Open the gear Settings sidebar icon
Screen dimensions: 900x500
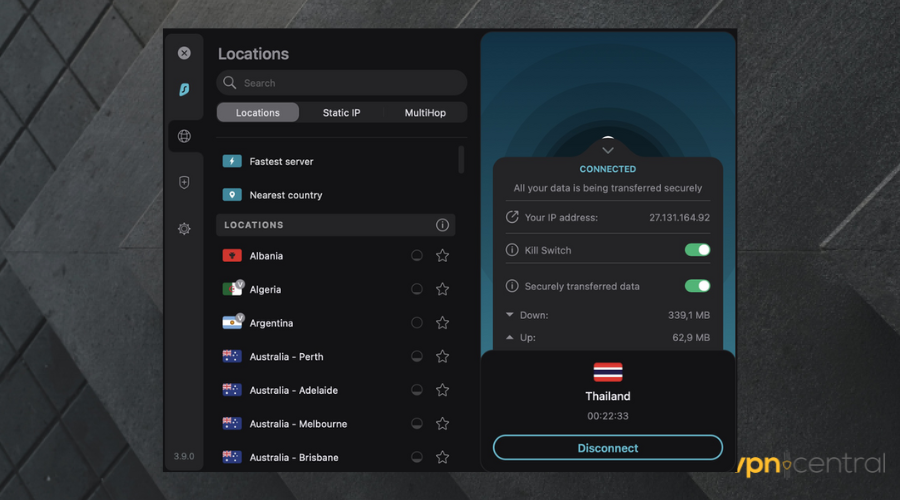click(184, 229)
